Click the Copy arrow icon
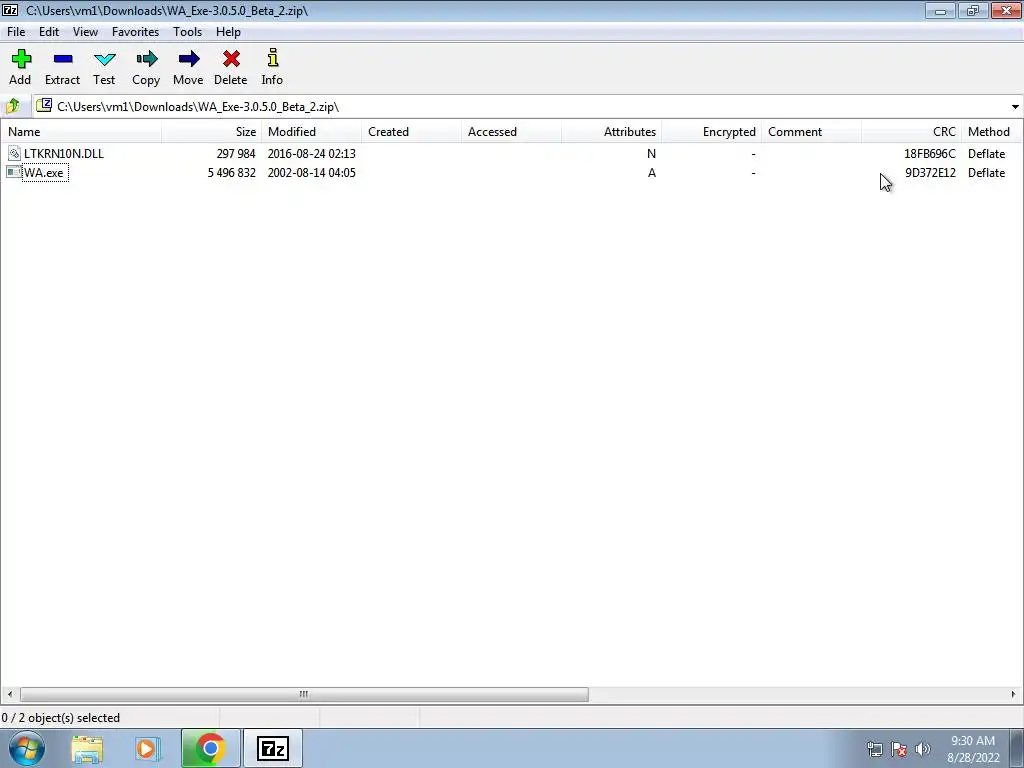1024x768 pixels. click(146, 59)
